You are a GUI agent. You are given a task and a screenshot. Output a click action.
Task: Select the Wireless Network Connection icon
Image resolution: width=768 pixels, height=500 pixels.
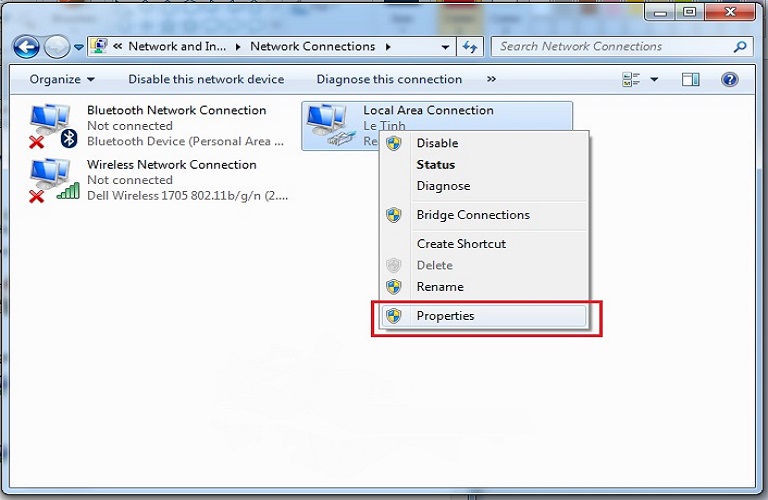pos(52,180)
